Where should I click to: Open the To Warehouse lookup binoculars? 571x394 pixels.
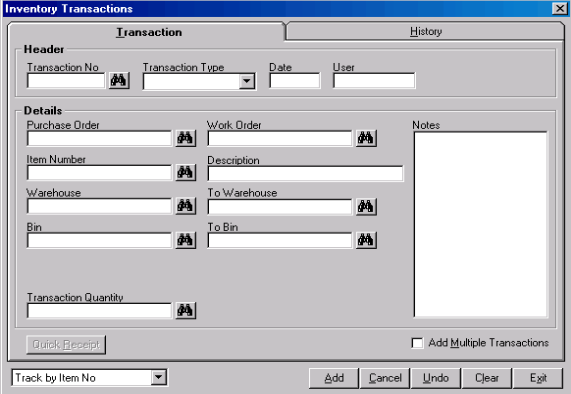point(366,206)
